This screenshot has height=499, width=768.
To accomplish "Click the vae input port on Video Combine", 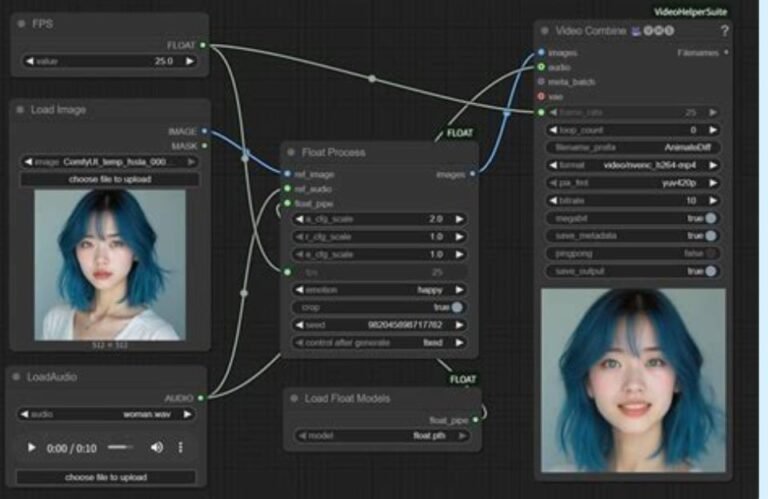I will [x=541, y=96].
